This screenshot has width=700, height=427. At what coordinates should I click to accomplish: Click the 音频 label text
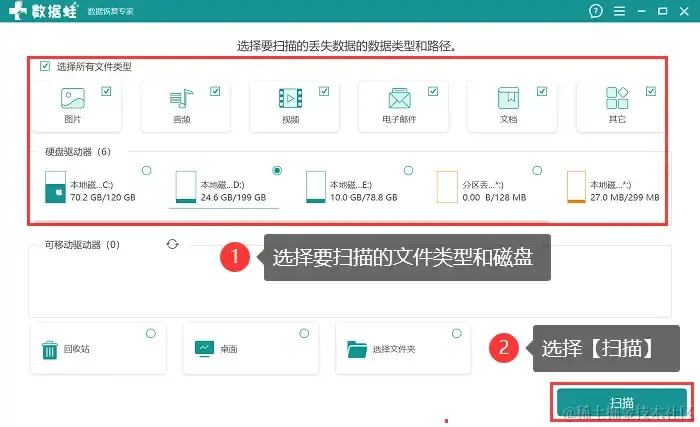[181, 119]
